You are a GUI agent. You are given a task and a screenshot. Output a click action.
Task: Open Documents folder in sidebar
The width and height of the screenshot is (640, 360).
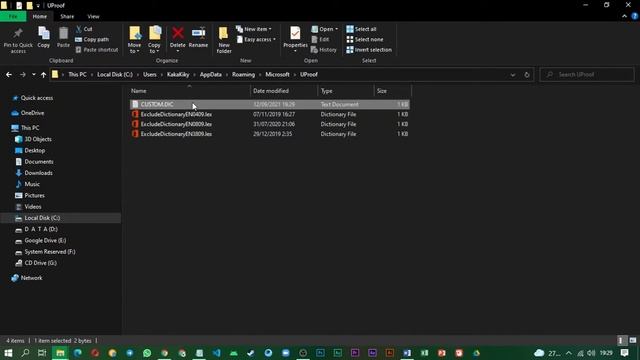(34, 162)
